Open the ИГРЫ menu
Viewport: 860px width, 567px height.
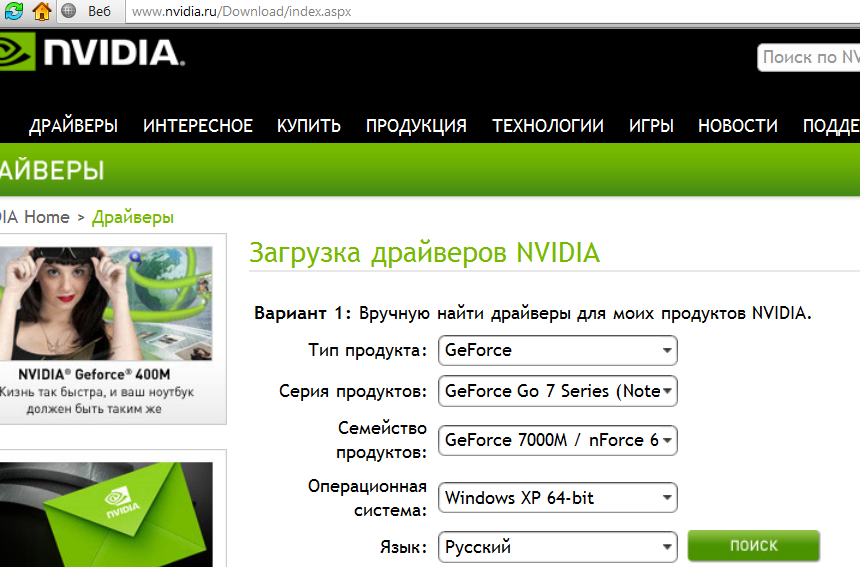pos(651,126)
